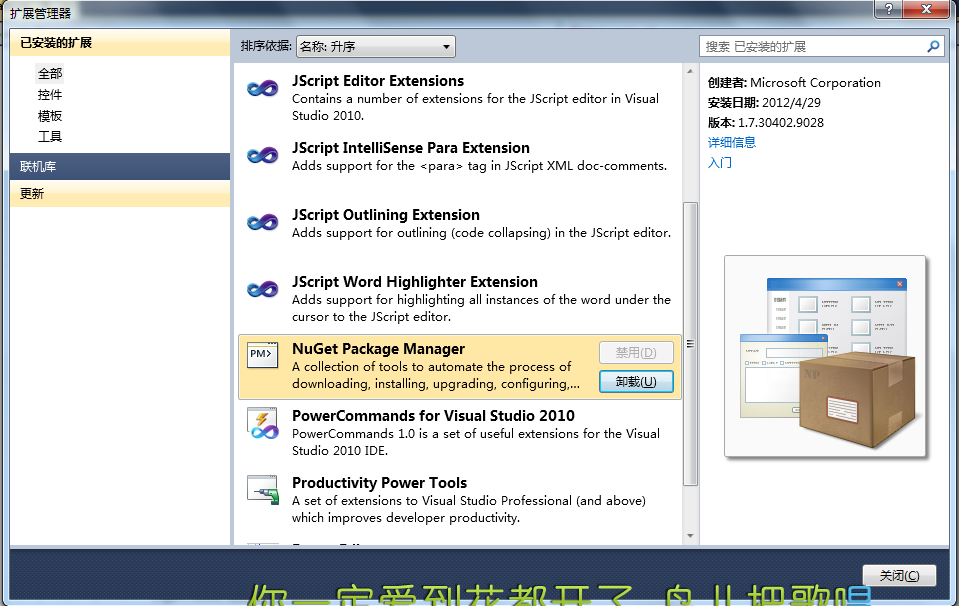Image resolution: width=959 pixels, height=606 pixels.
Task: Click the extension list scrollbar thumb
Action: [690, 344]
